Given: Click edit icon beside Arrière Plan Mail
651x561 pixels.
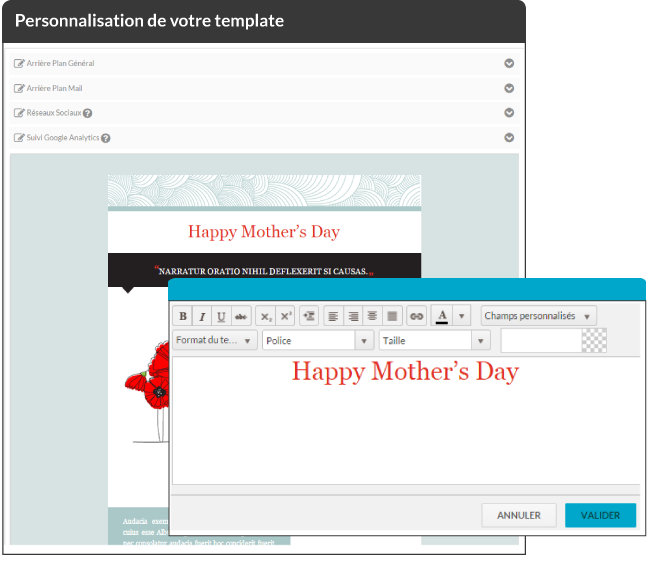Looking at the screenshot, I should pyautogui.click(x=19, y=88).
